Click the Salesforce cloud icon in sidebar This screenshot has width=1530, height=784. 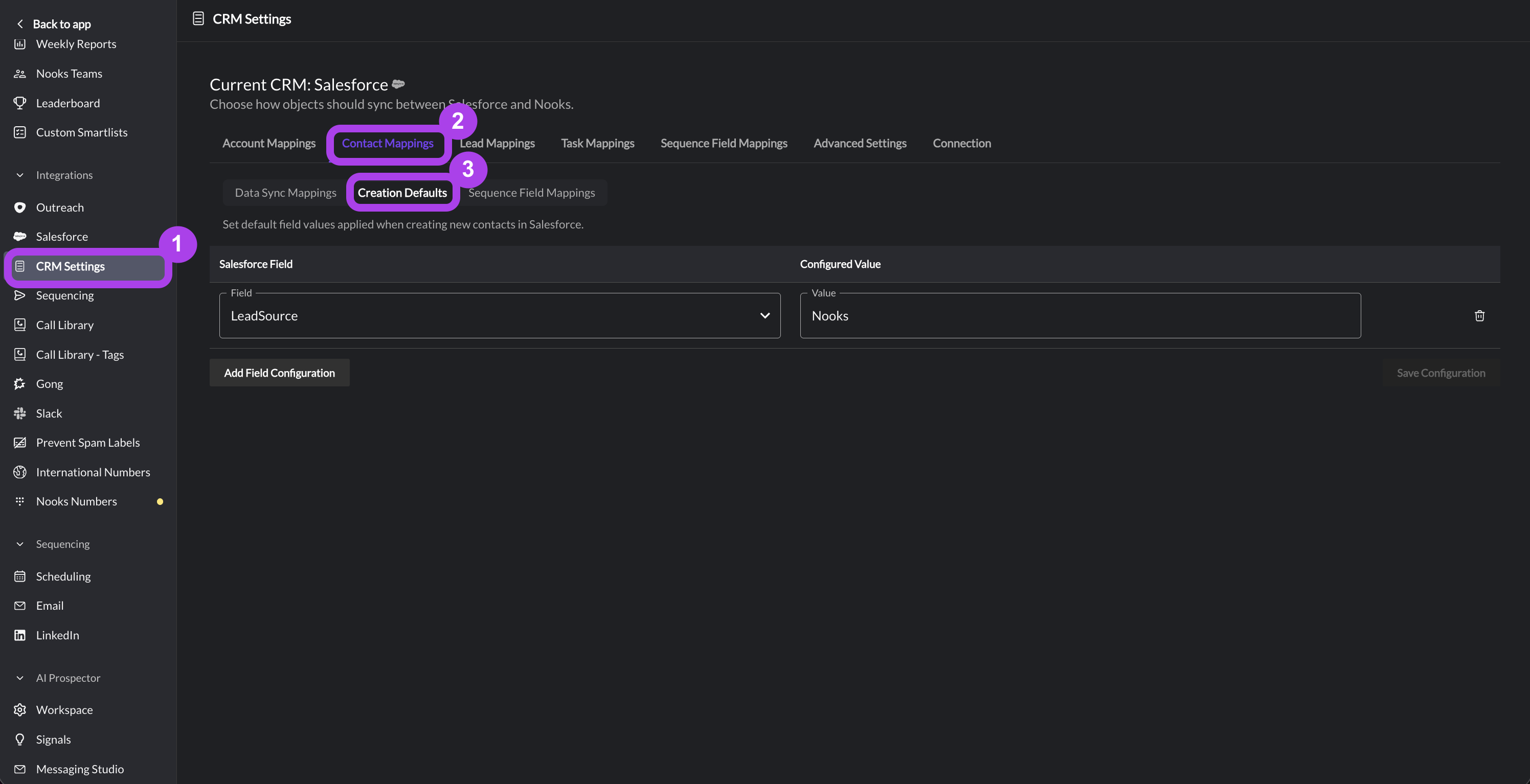pos(19,236)
